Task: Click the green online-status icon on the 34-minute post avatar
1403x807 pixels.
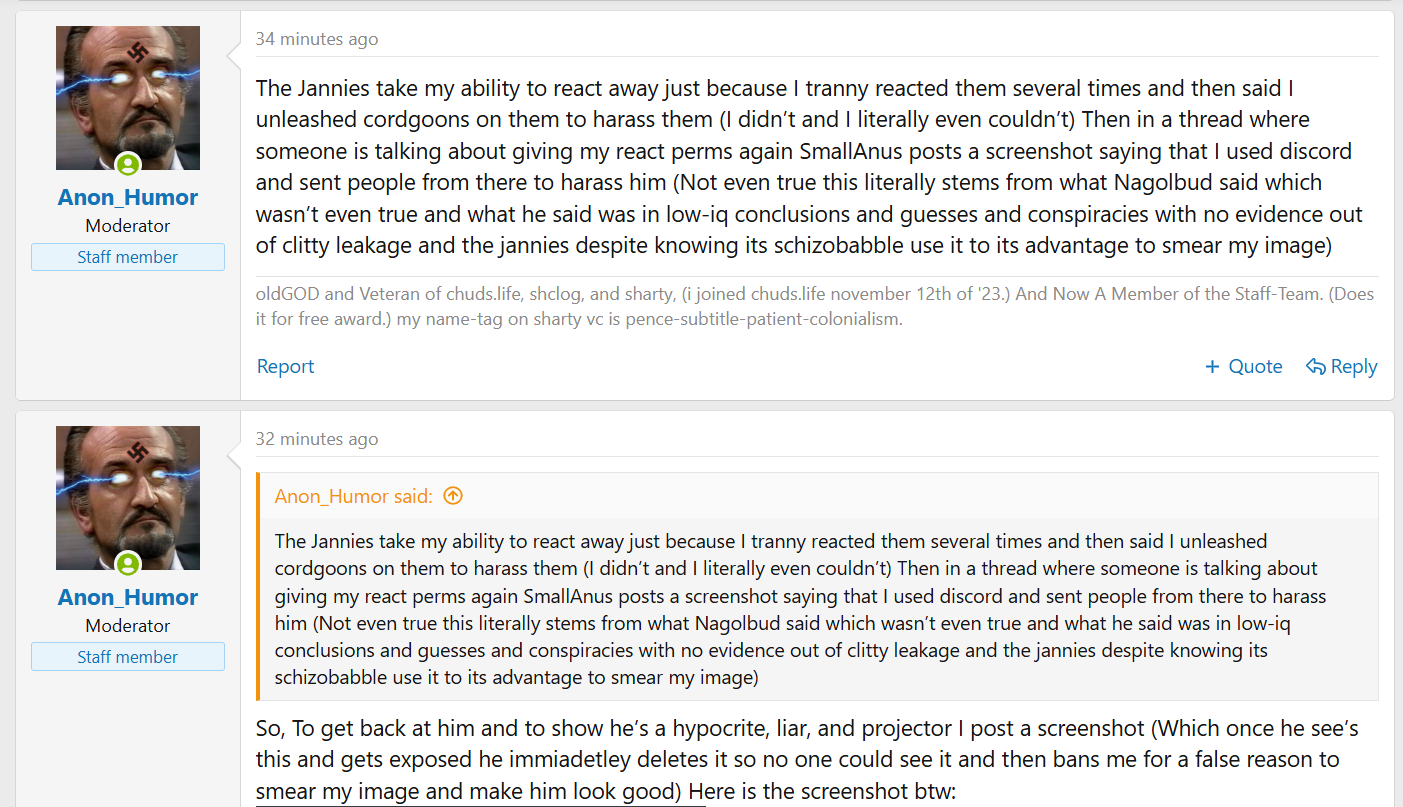Action: (x=127, y=165)
